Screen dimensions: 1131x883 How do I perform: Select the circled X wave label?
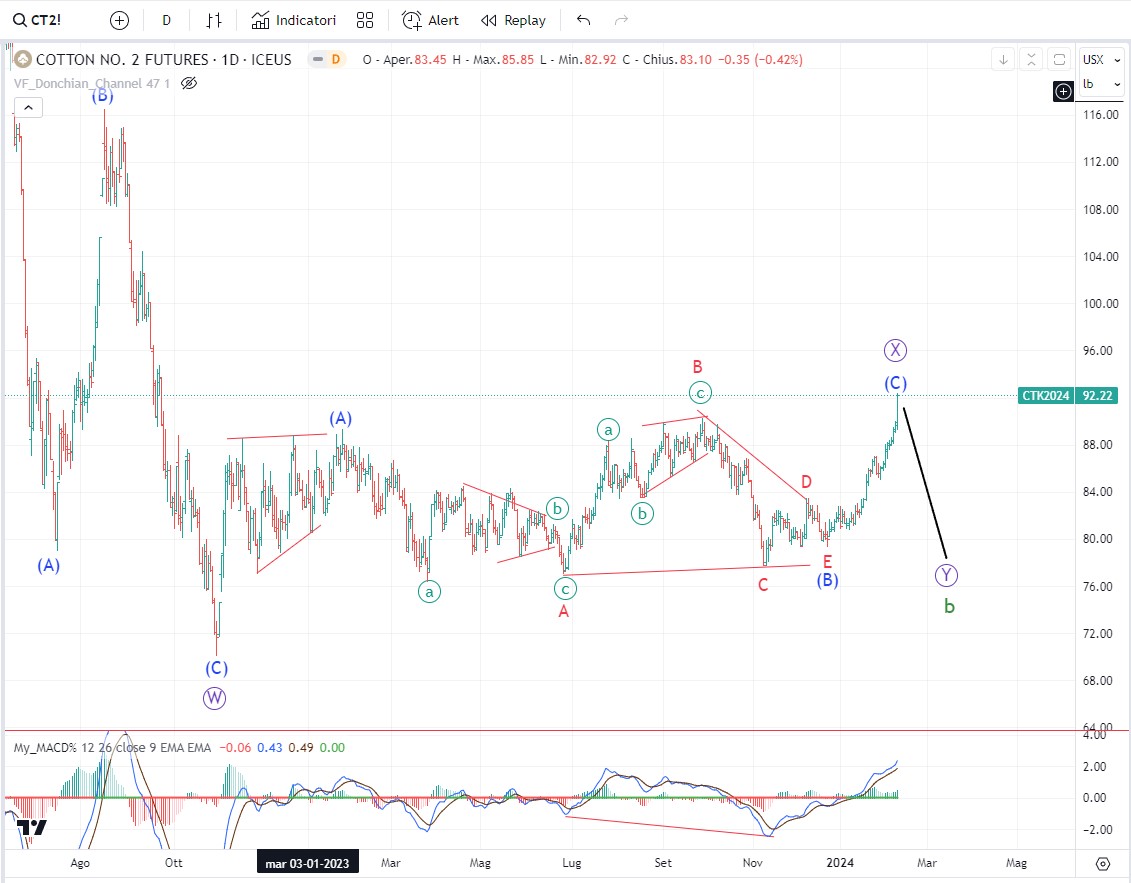(895, 351)
